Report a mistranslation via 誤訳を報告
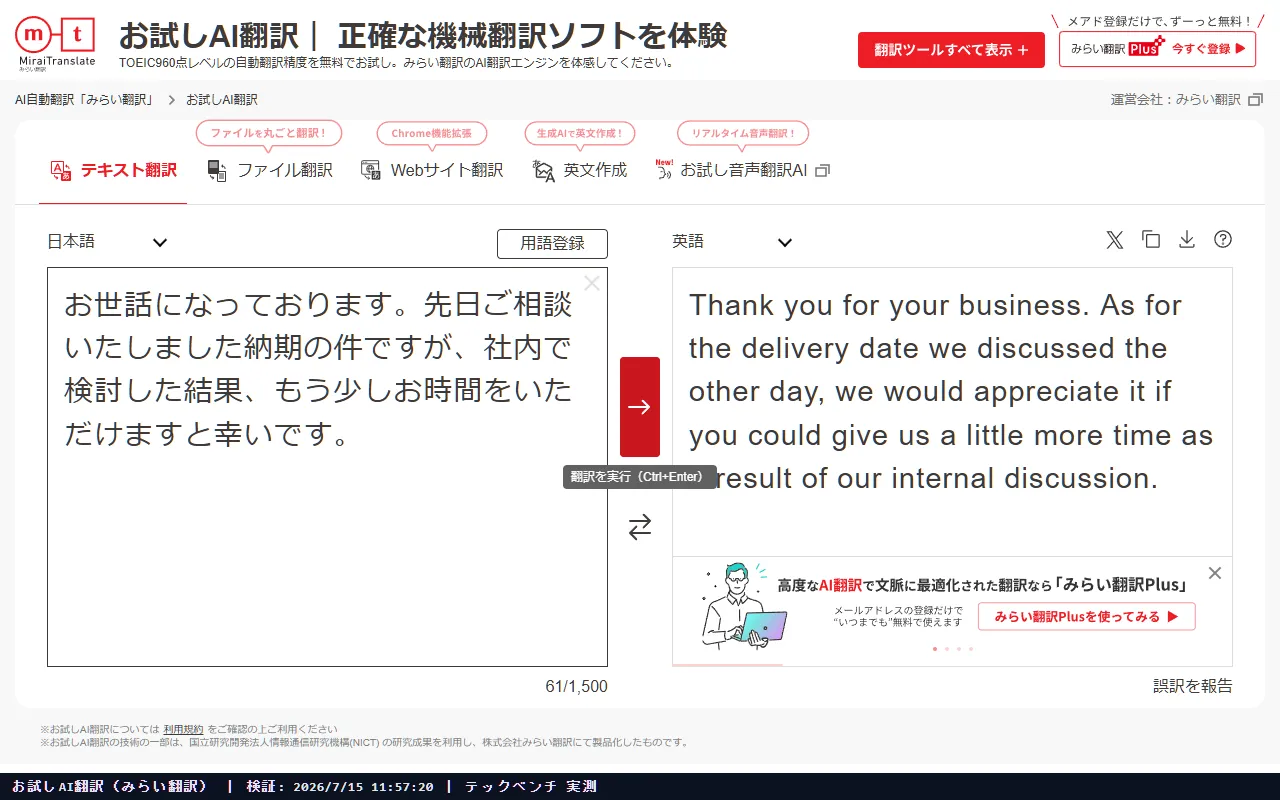The width and height of the screenshot is (1280, 800). coord(1193,686)
